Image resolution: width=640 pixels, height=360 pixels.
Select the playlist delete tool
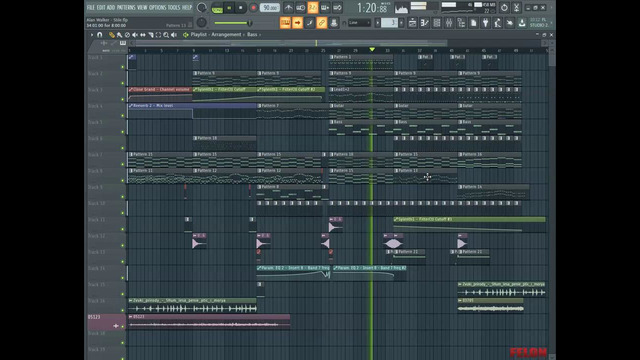tap(127, 35)
